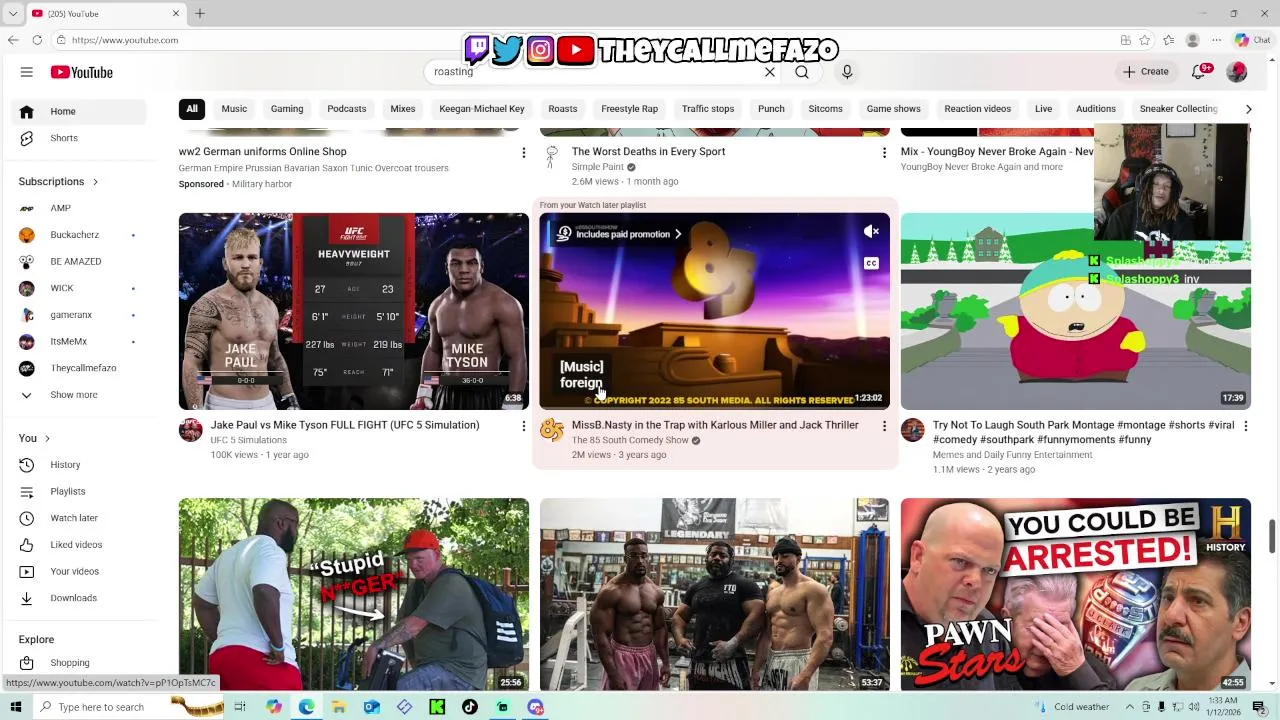The height and width of the screenshot is (720, 1280).
Task: Open Downloads in the sidebar
Action: [x=80, y=598]
